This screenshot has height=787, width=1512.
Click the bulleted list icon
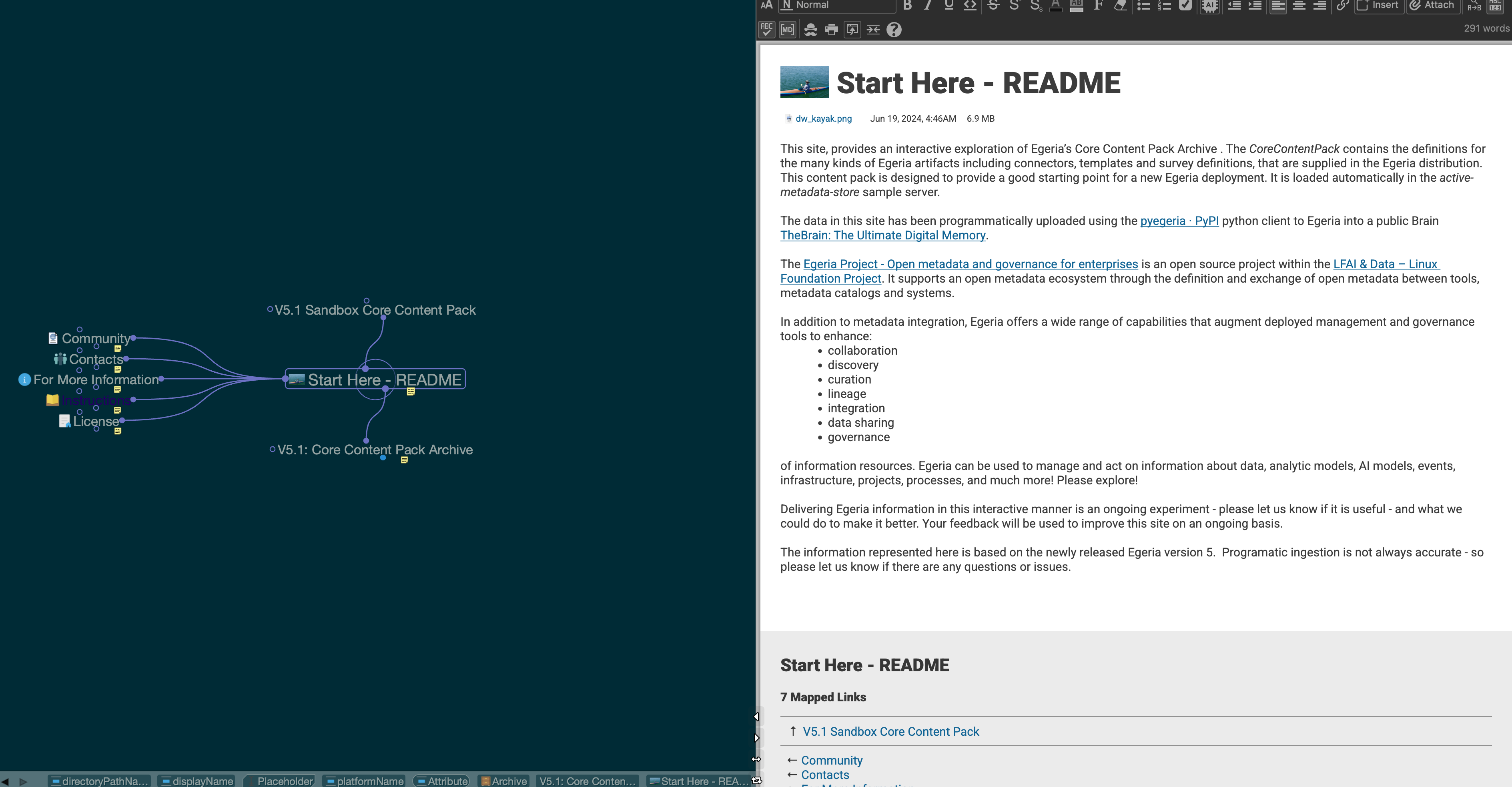1143,5
